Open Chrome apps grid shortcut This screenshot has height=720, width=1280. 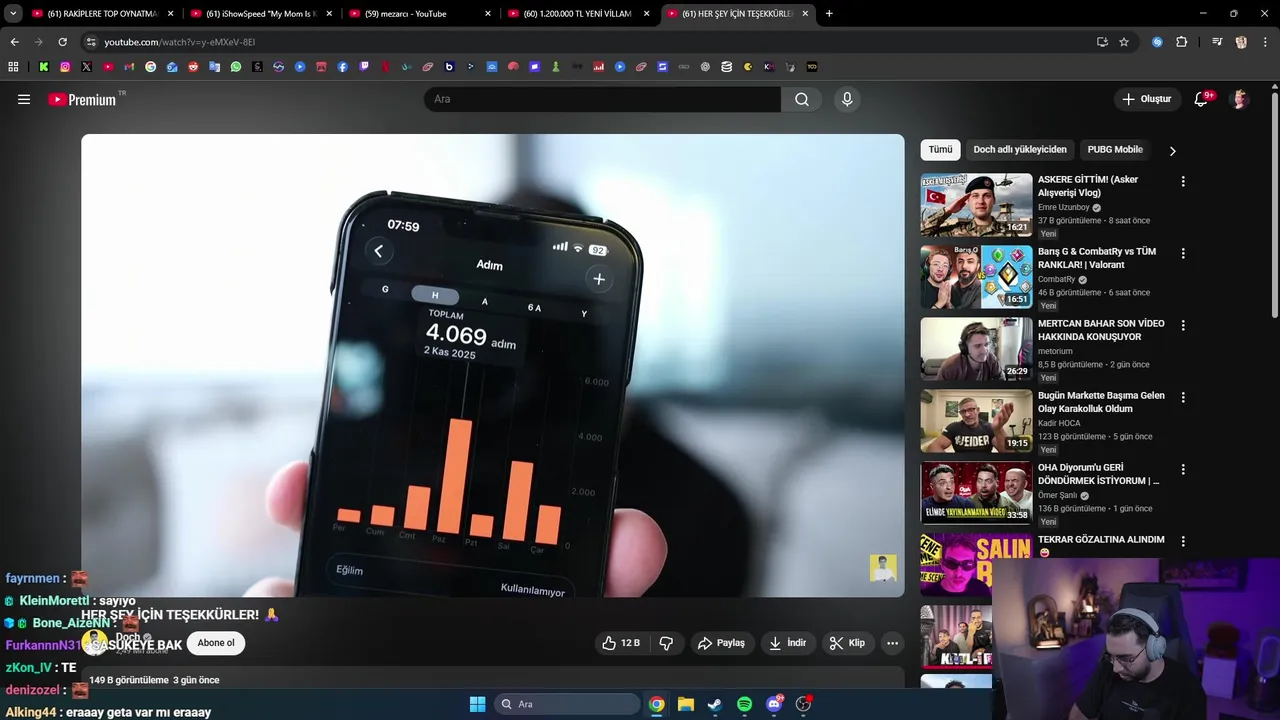point(13,67)
